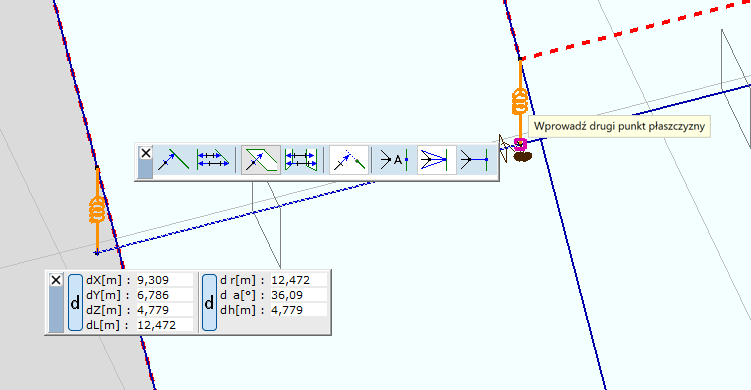Select the perpendicular-to-line snap icon

pyautogui.click(x=475, y=160)
